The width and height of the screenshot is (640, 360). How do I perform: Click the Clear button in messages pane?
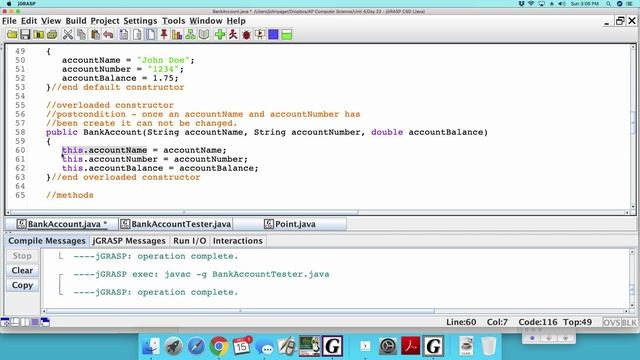[x=22, y=271]
